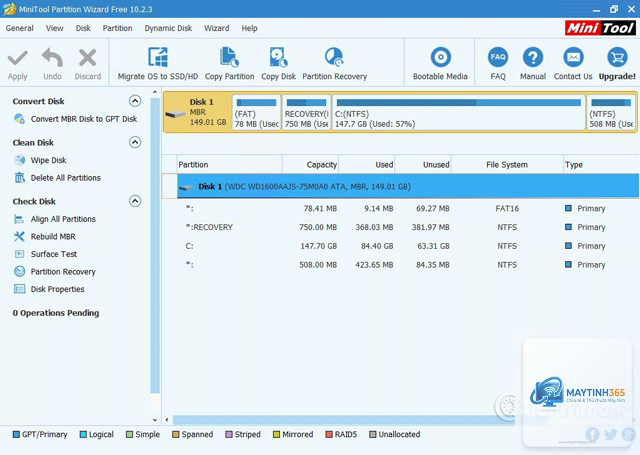Click the sidebar scroll up arrow
640x455 pixels.
click(x=155, y=92)
